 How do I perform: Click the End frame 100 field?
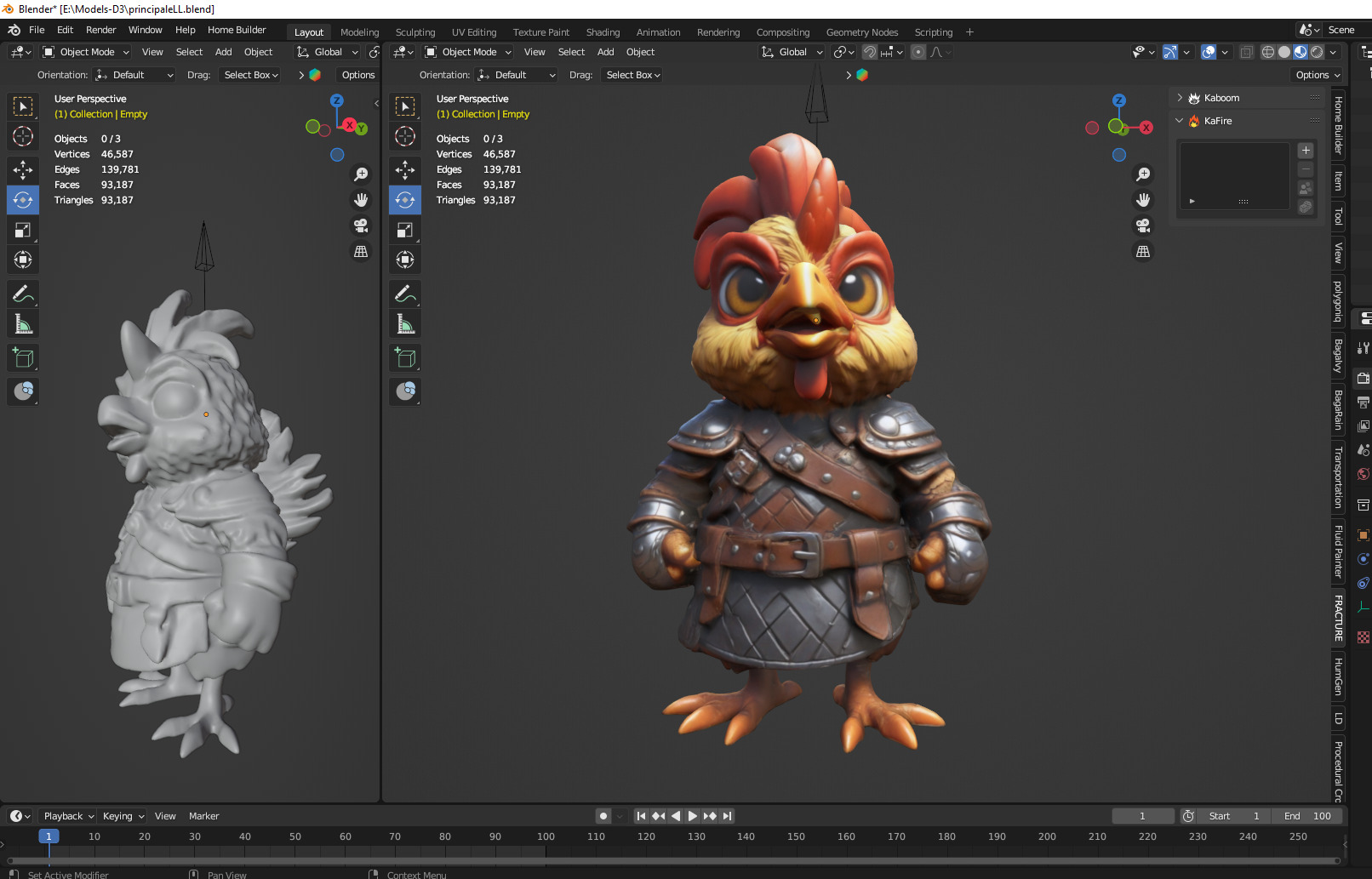click(x=1306, y=816)
